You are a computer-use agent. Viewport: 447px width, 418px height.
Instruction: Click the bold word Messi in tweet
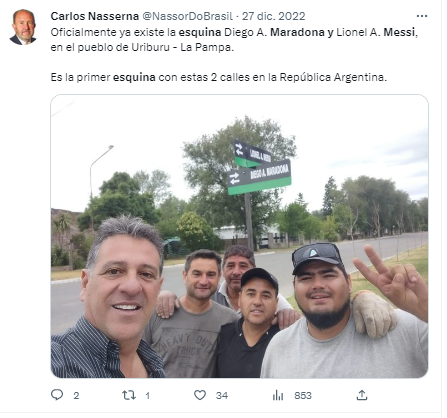(x=399, y=32)
